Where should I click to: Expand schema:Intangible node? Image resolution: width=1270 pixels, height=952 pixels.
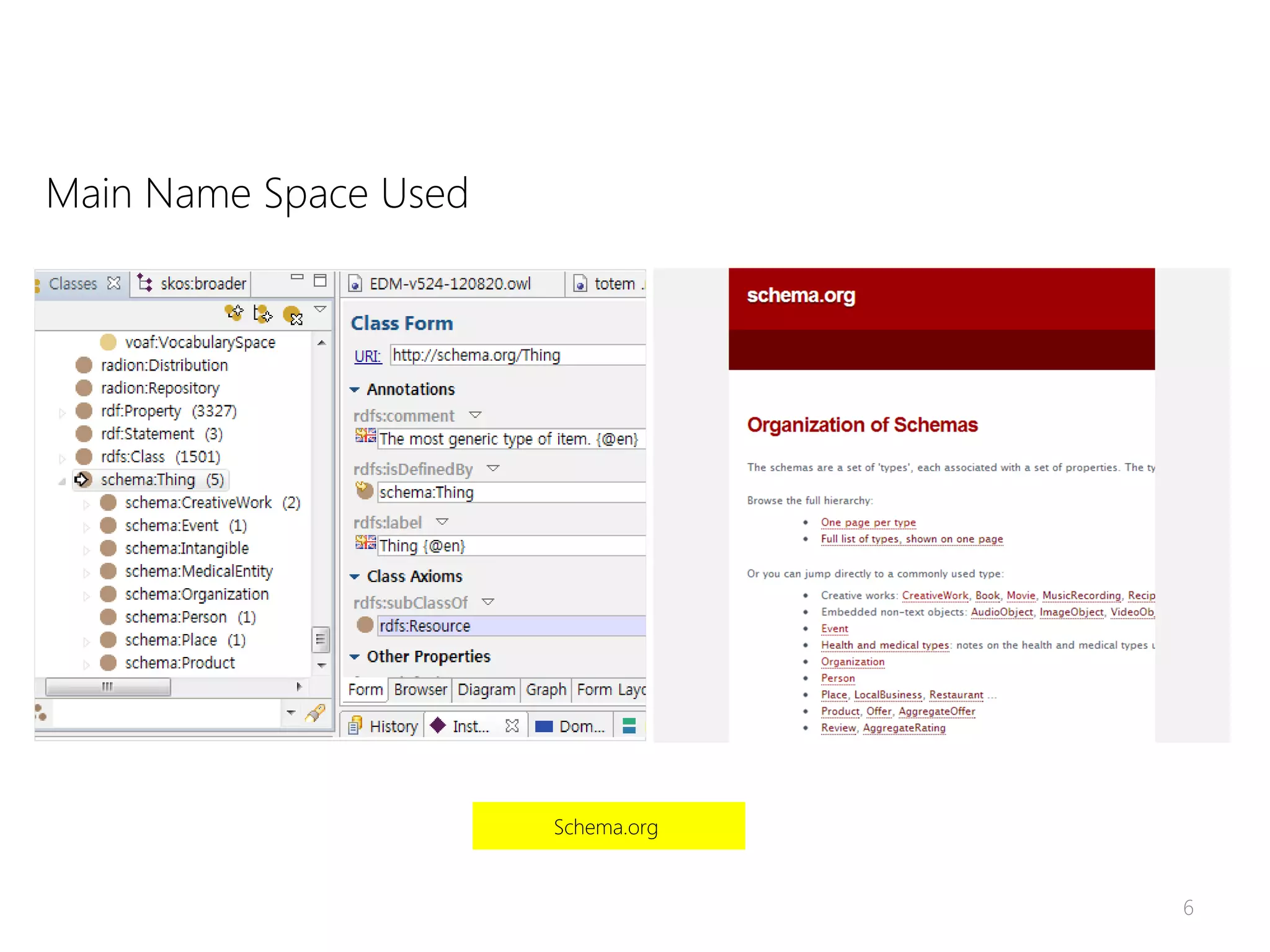[x=86, y=550]
